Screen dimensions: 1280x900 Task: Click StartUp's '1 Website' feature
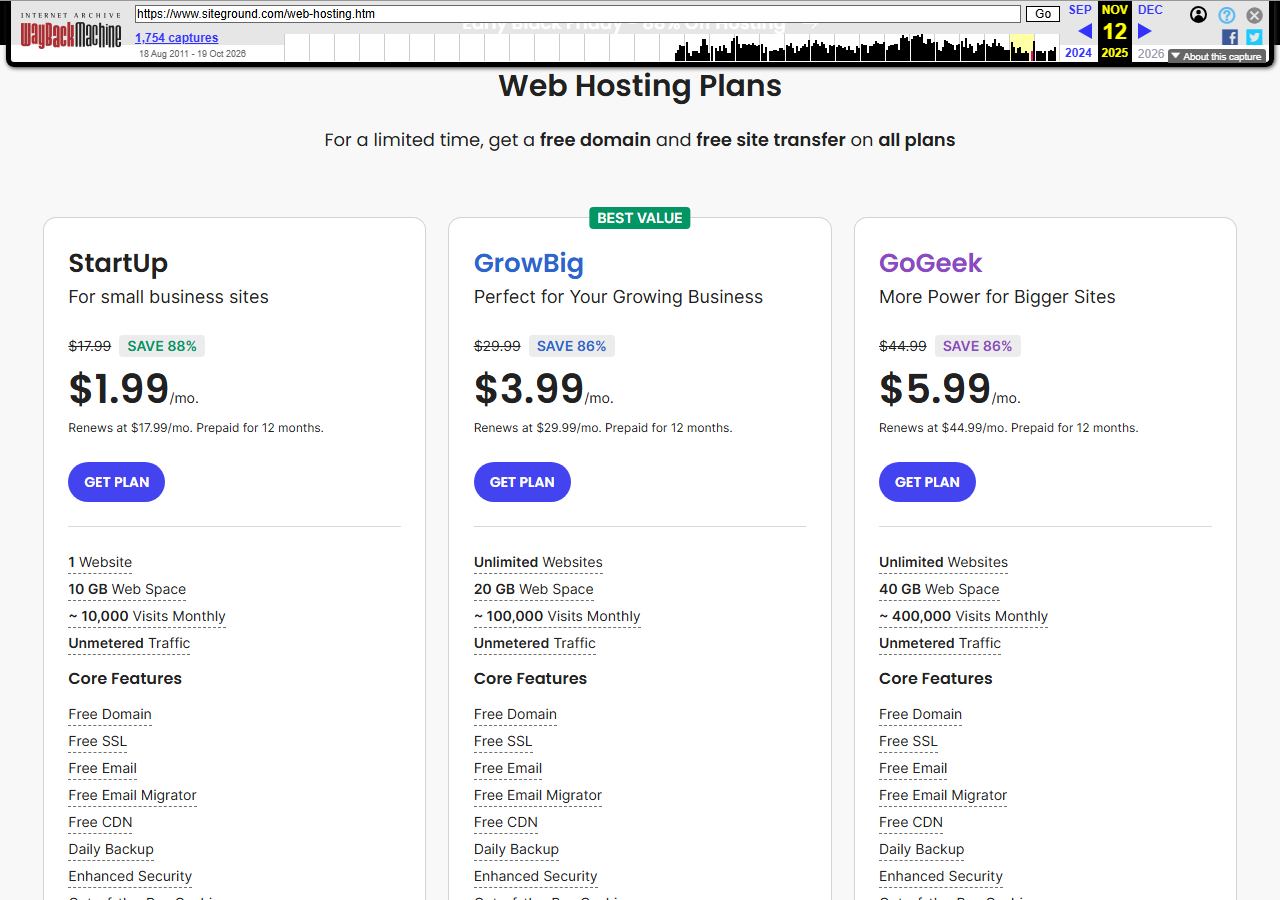tap(100, 563)
